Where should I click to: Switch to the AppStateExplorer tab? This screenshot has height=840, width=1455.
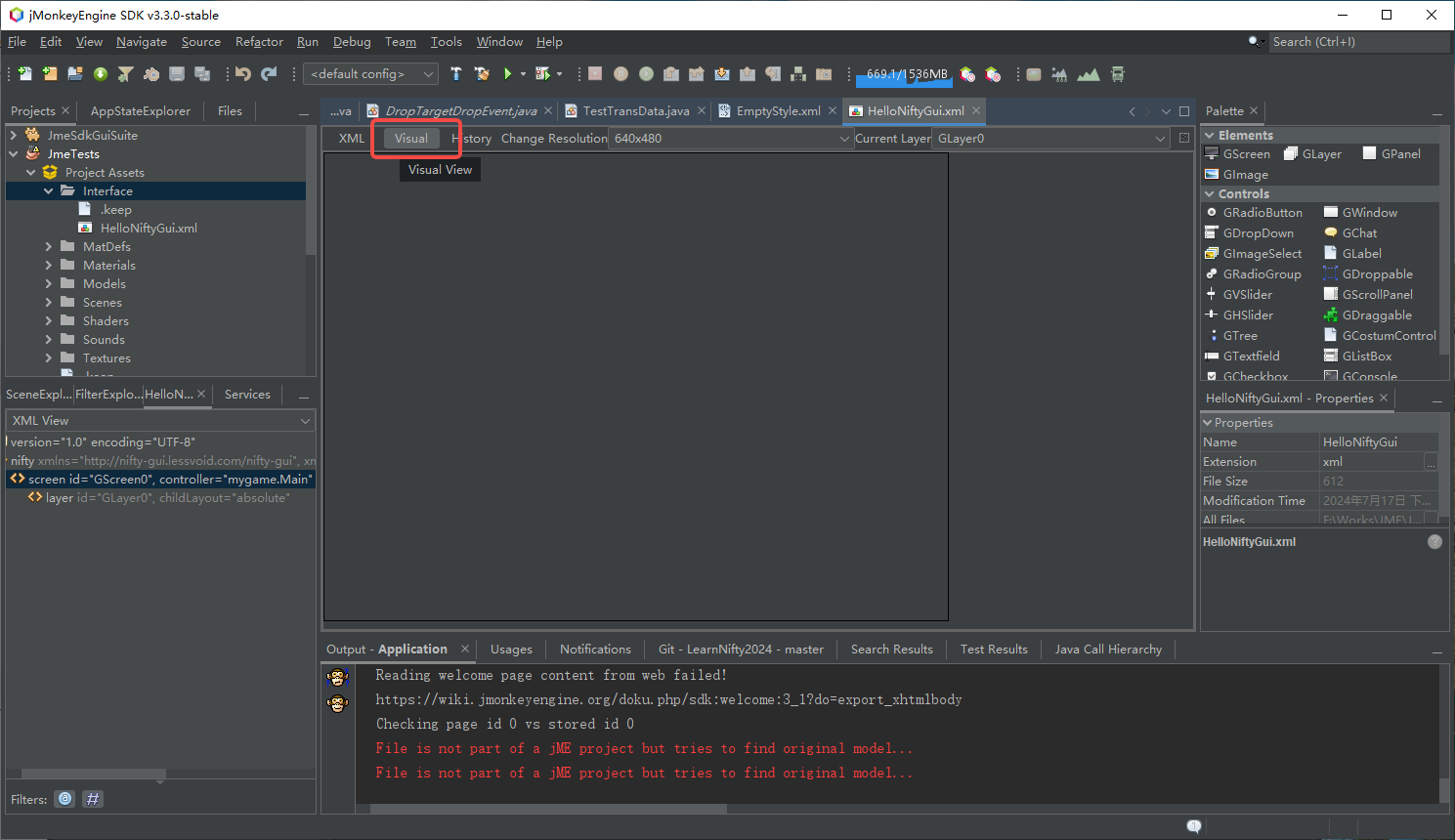(141, 111)
